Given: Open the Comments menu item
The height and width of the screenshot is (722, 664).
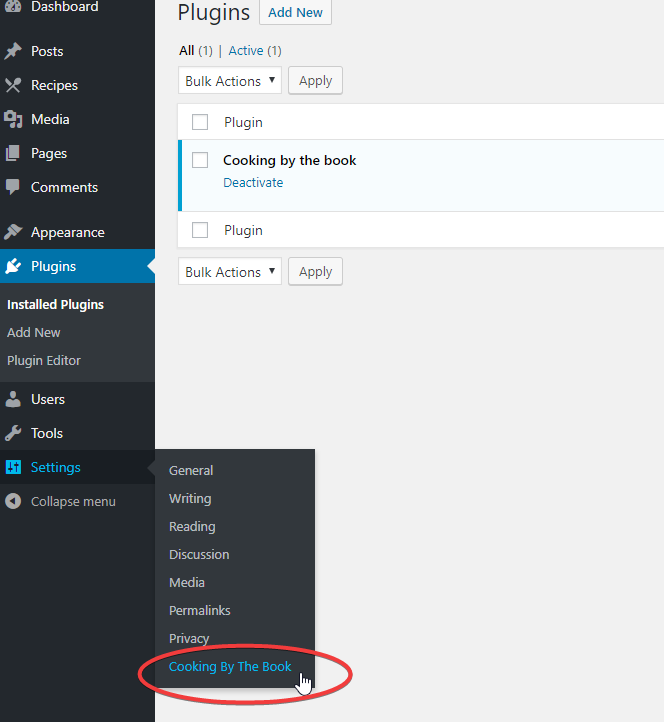Looking at the screenshot, I should [64, 187].
